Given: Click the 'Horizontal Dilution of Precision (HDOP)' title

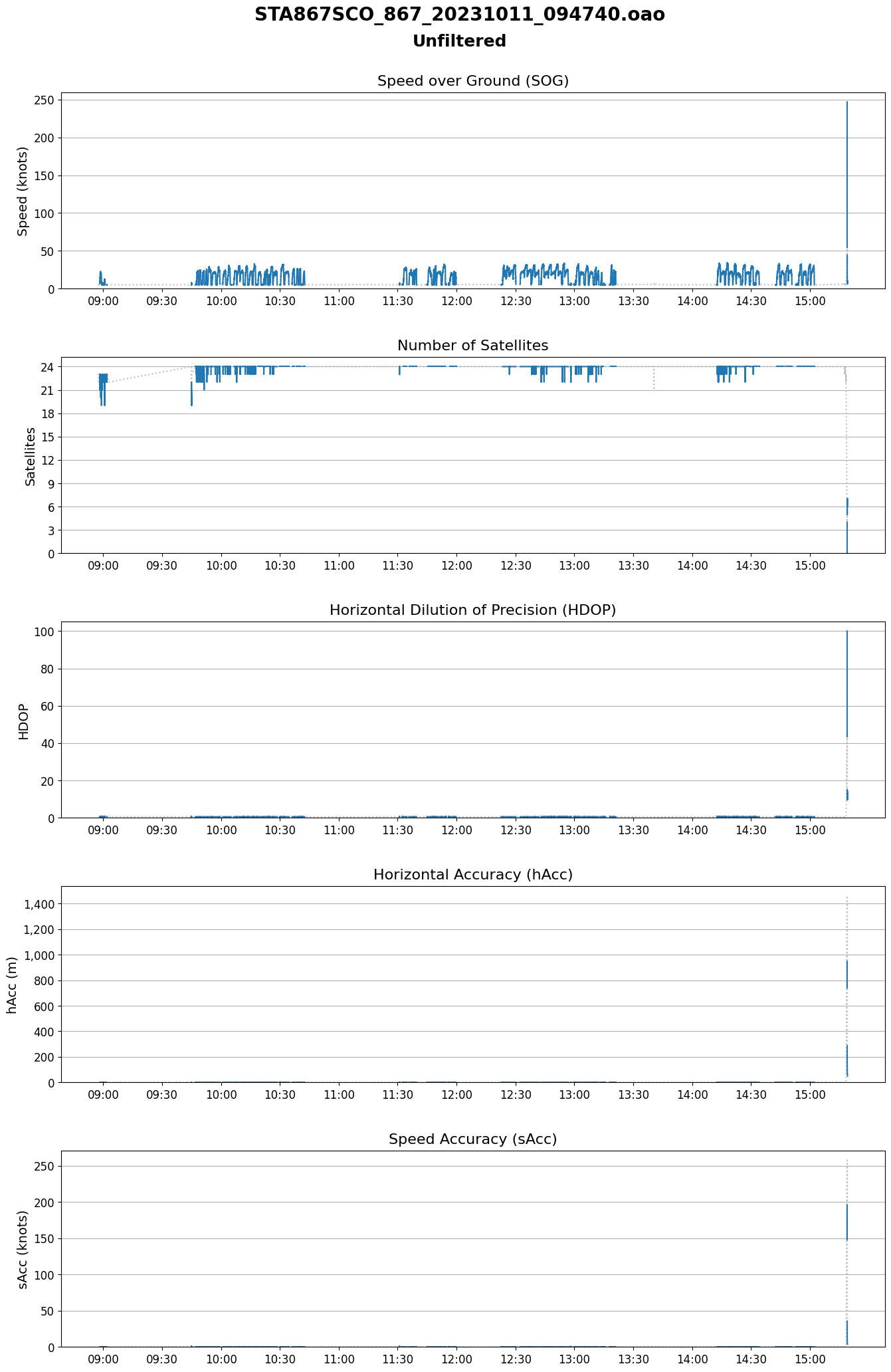Looking at the screenshot, I should [x=472, y=610].
